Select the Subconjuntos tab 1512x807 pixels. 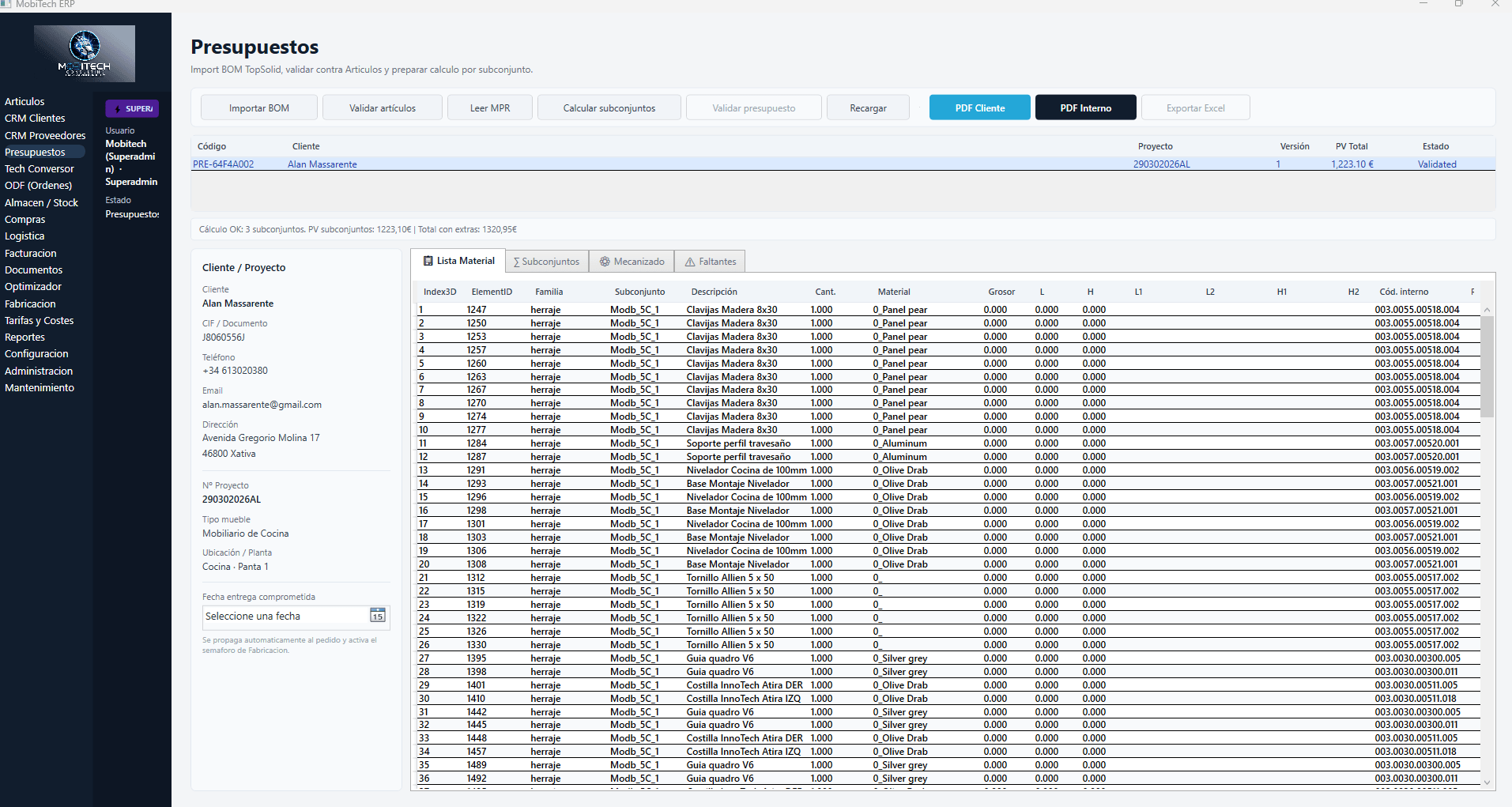coord(546,262)
